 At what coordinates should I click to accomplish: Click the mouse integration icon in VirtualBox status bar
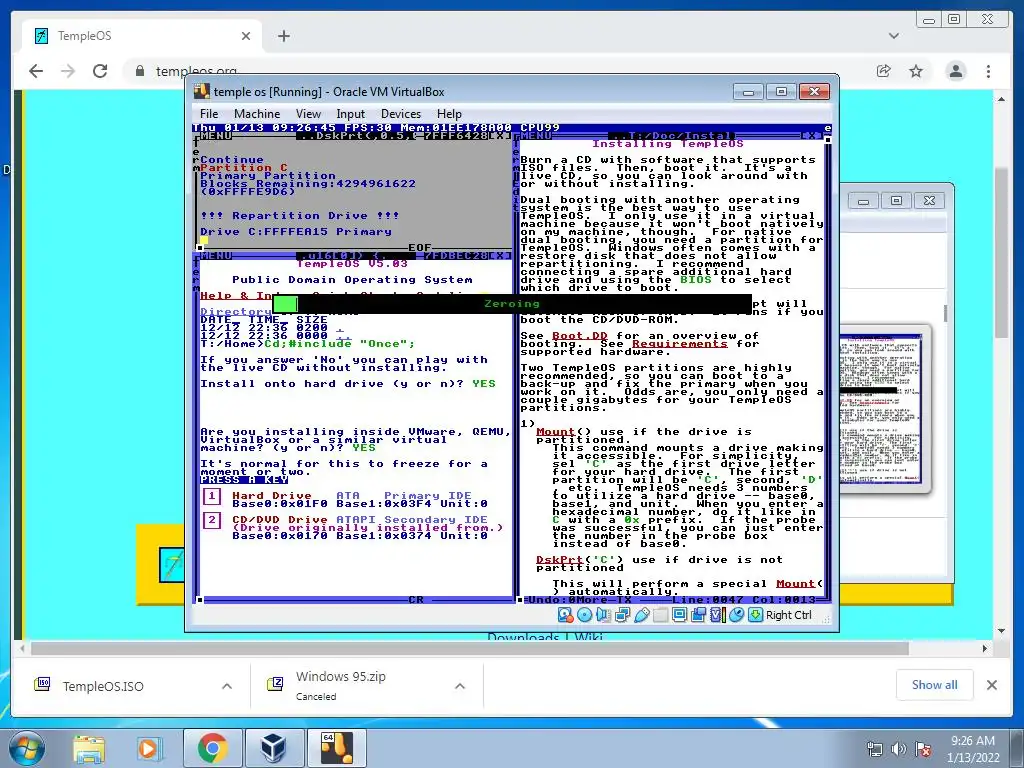click(737, 615)
